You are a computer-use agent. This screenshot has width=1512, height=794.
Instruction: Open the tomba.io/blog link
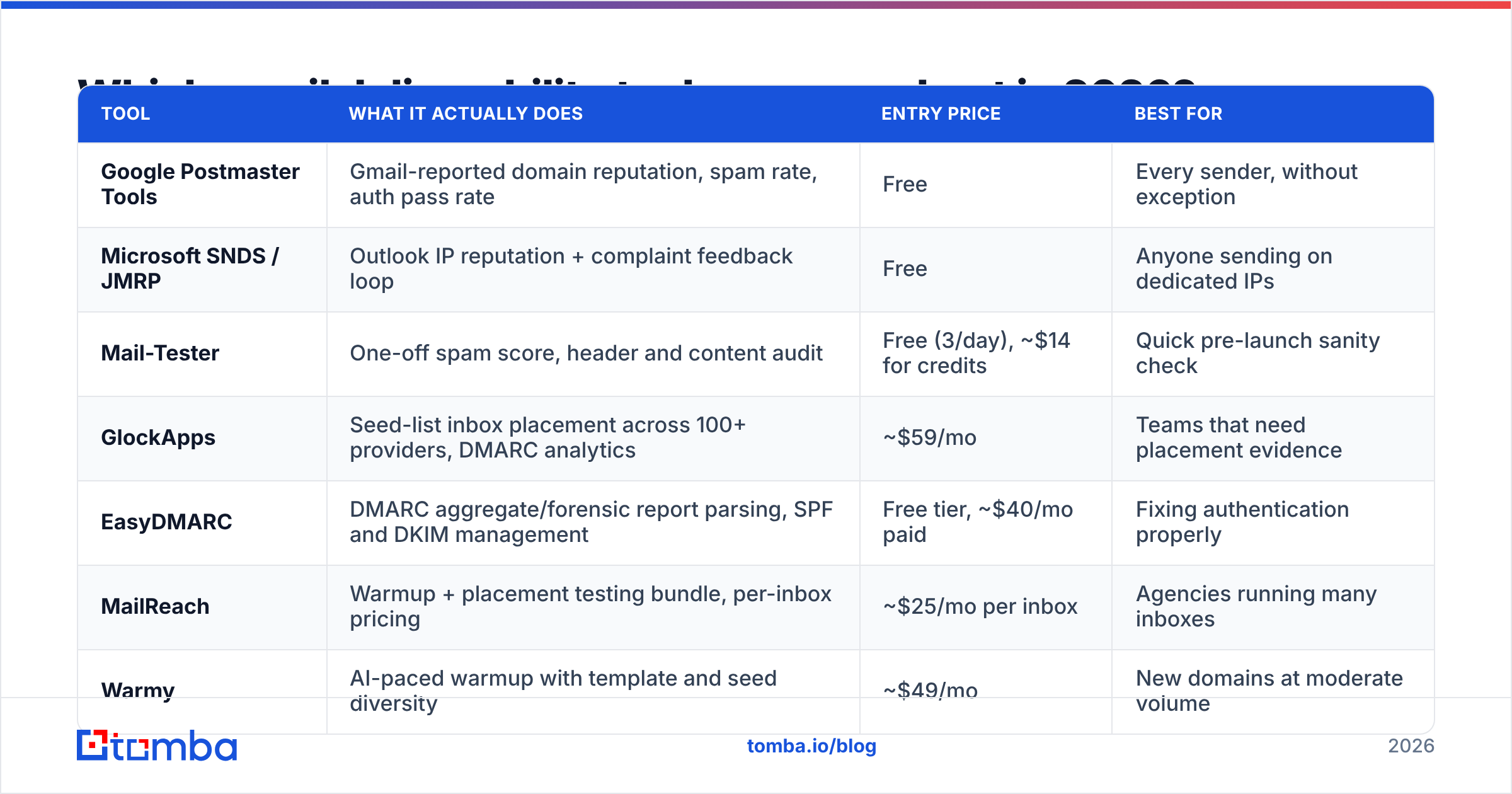tap(811, 746)
